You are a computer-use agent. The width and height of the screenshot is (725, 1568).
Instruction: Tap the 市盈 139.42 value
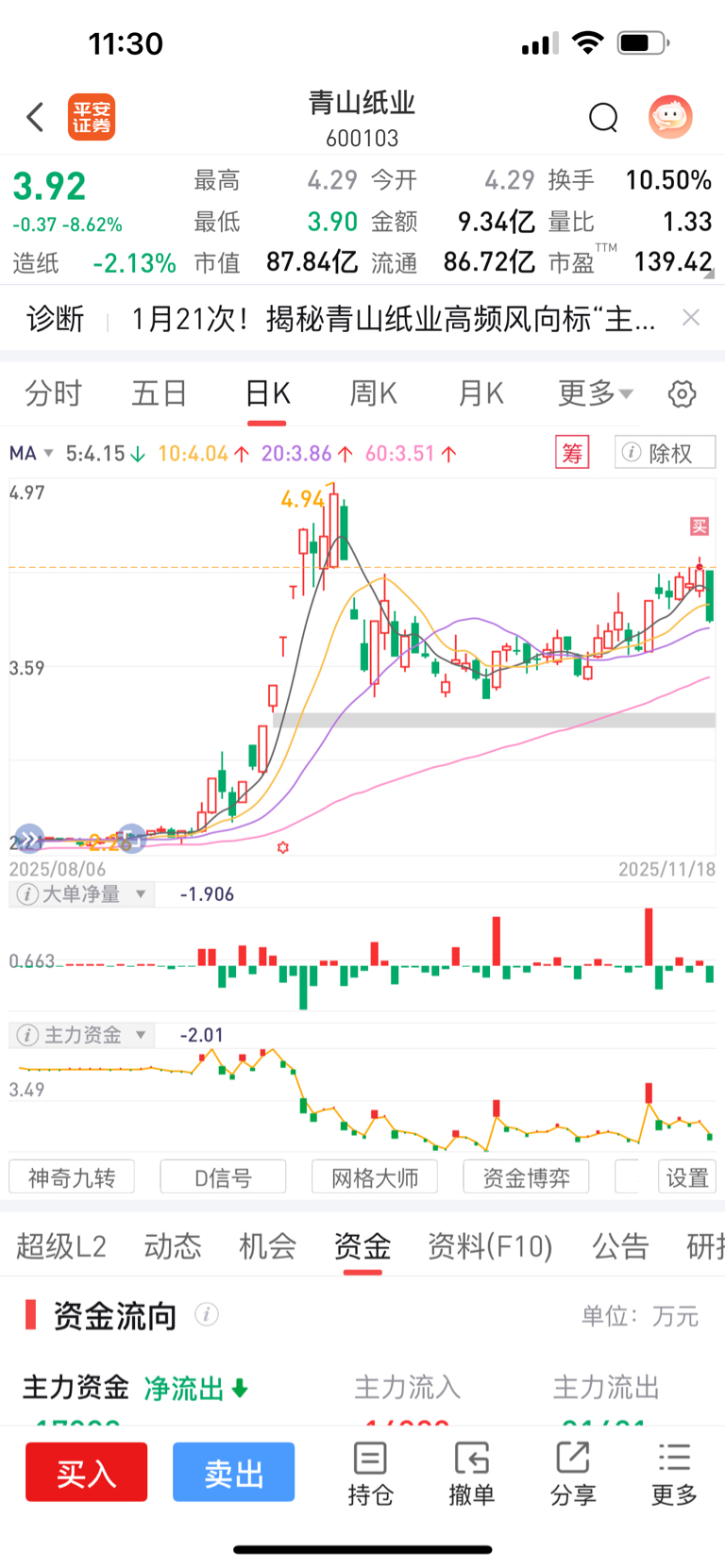673,261
